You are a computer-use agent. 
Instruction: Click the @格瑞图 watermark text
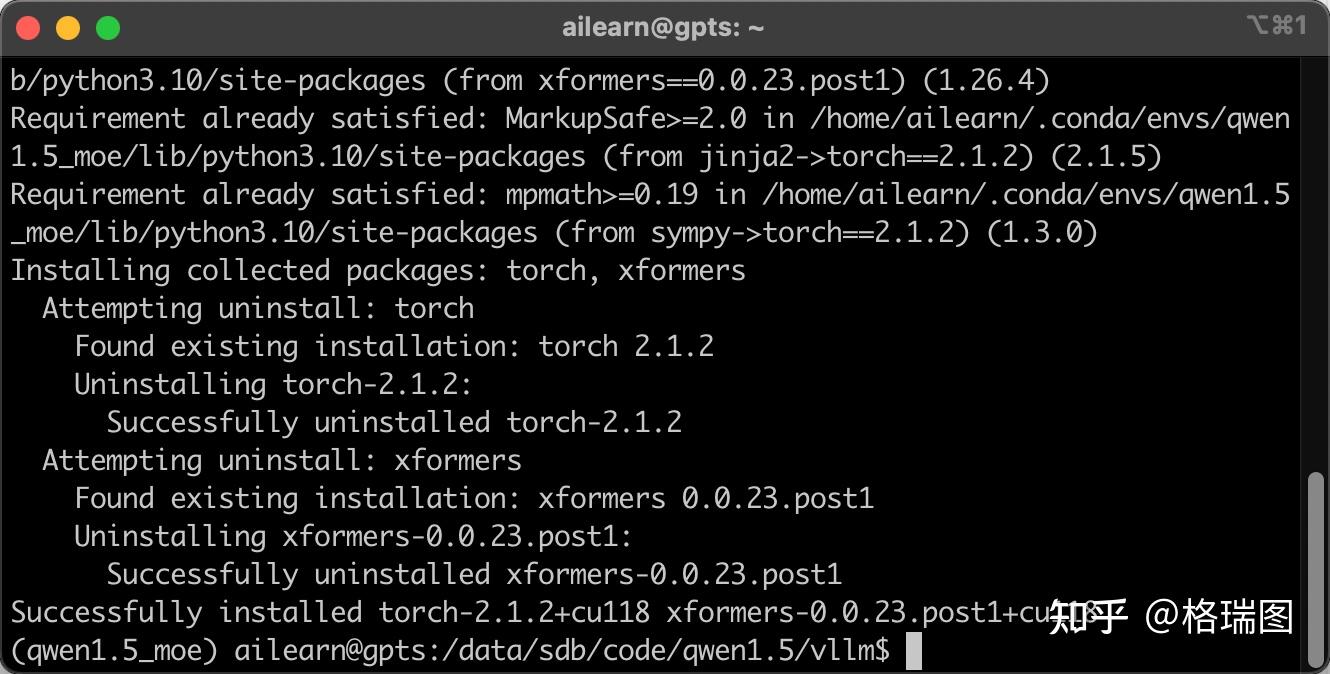1218,616
